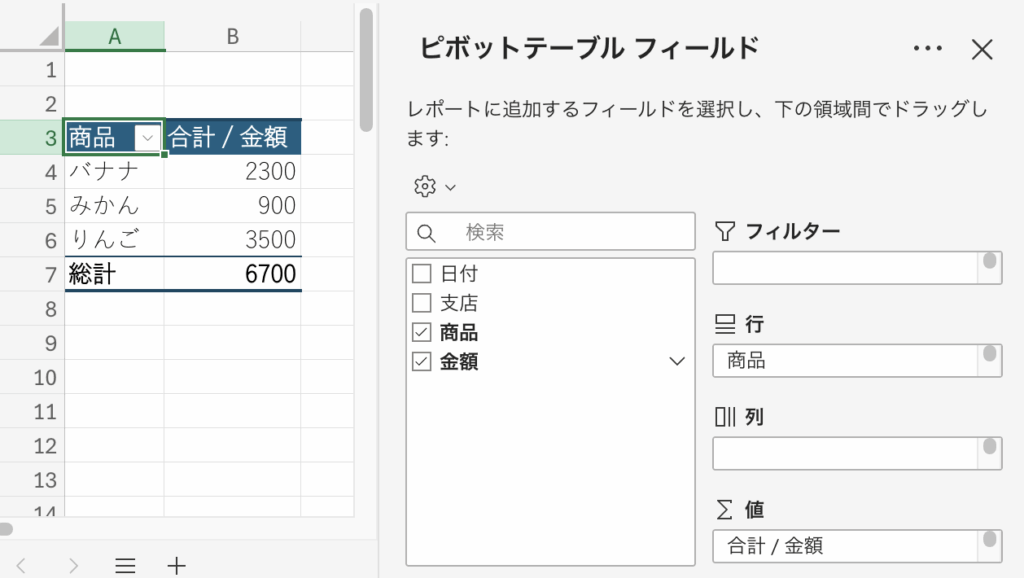
Task: Click the field search box
Action: 560,232
